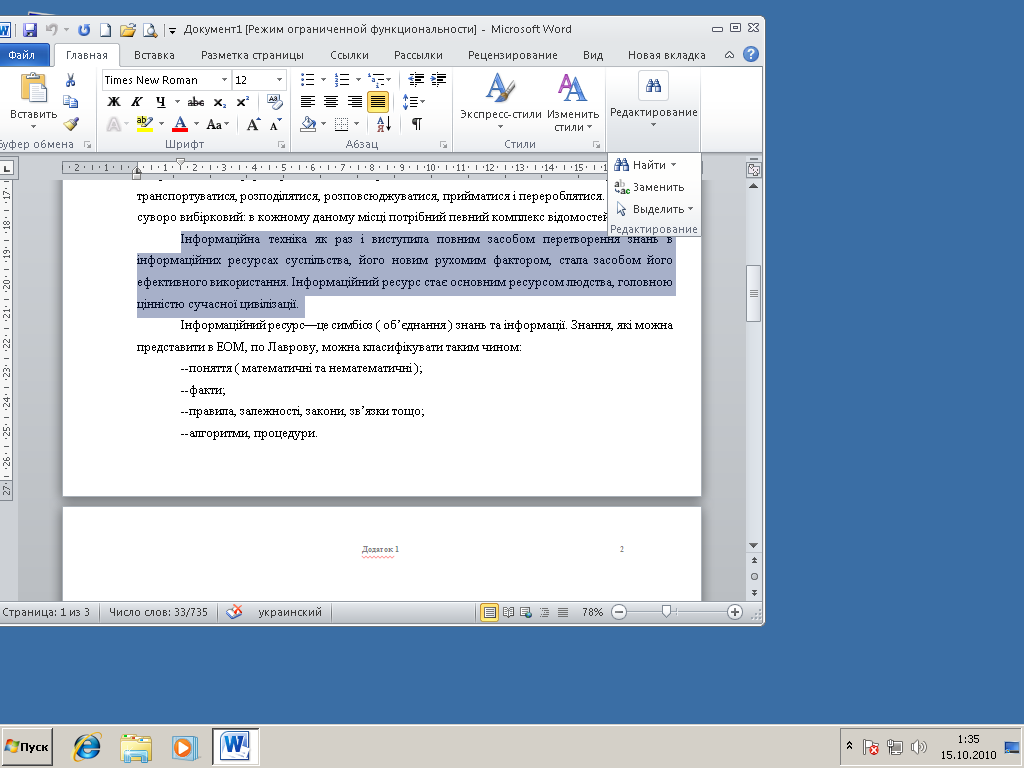The height and width of the screenshot is (768, 1024).
Task: Center align the paragraph
Action: point(331,102)
